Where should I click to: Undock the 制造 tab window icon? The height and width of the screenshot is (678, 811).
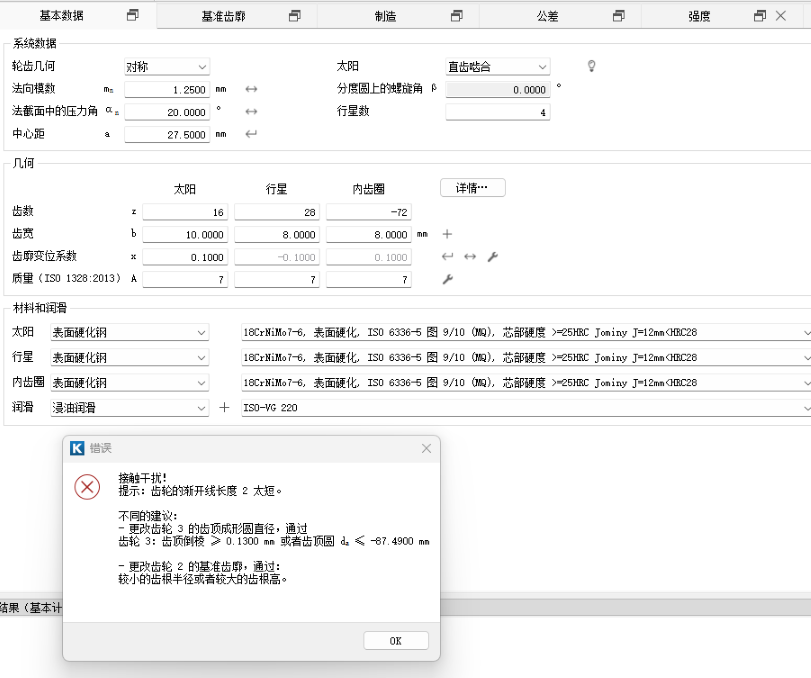(456, 16)
